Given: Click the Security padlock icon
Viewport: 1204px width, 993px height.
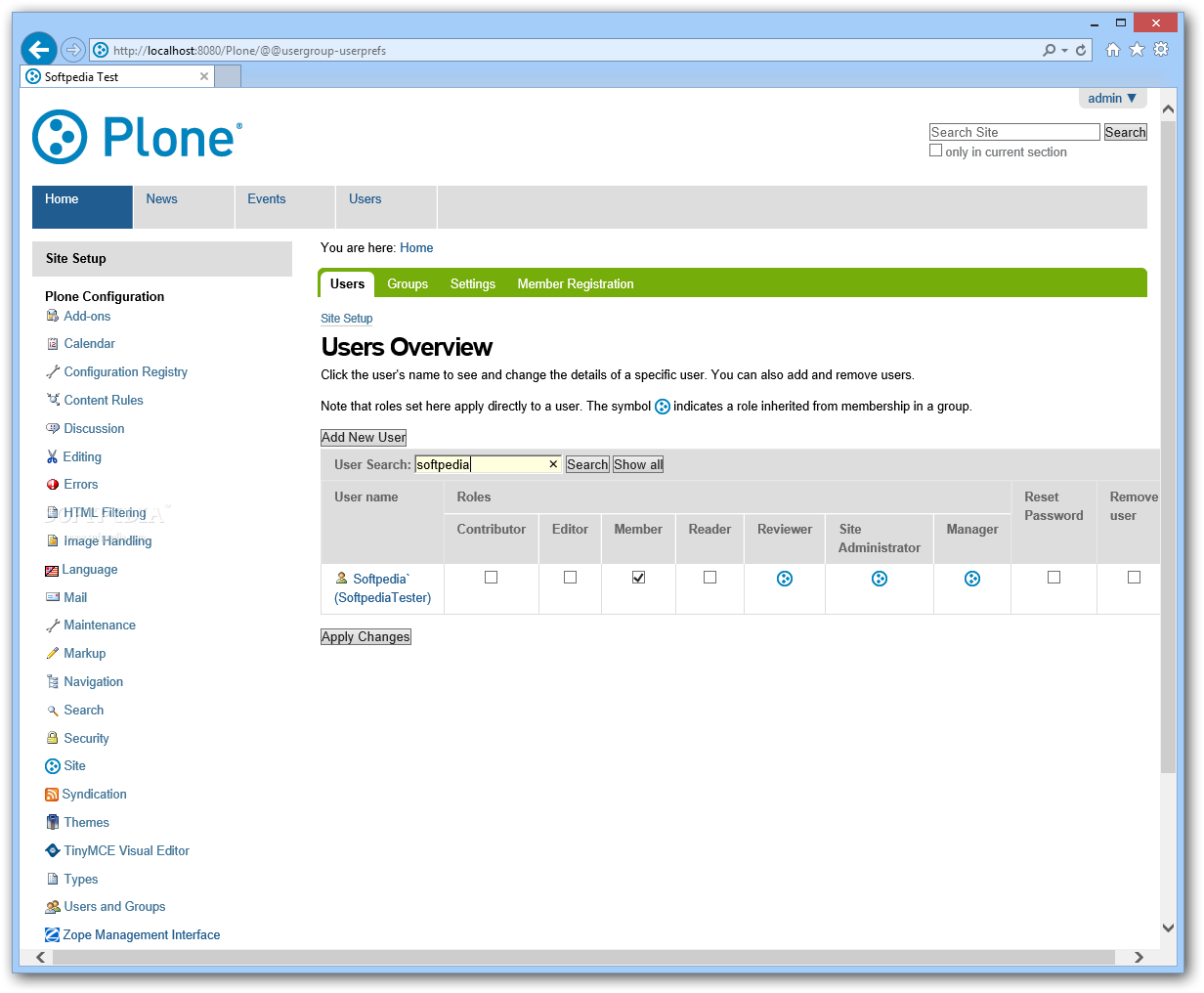Looking at the screenshot, I should [53, 738].
